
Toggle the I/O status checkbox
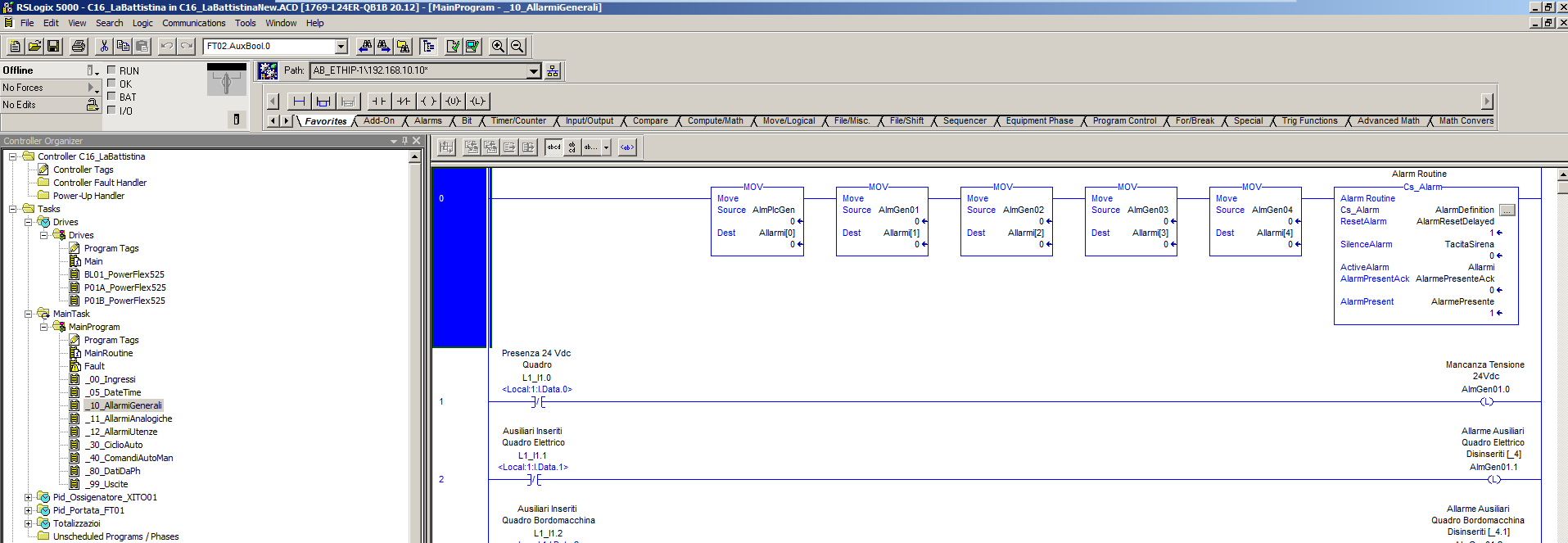[111, 110]
